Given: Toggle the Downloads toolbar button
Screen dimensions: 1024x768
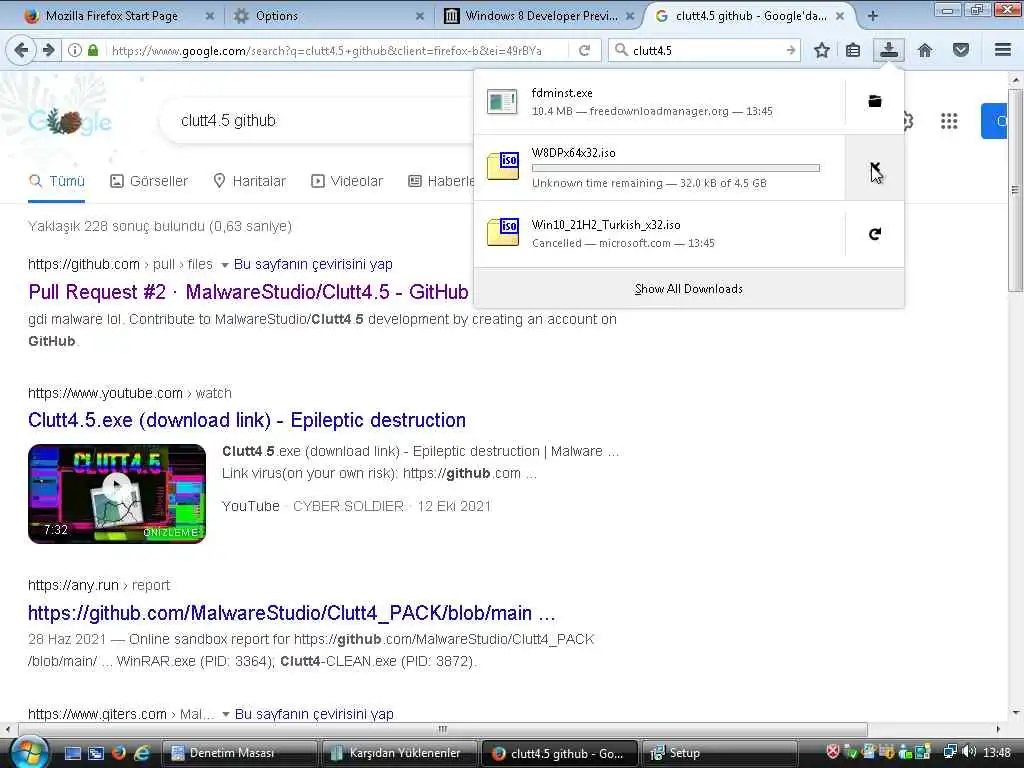Looking at the screenshot, I should (x=888, y=50).
